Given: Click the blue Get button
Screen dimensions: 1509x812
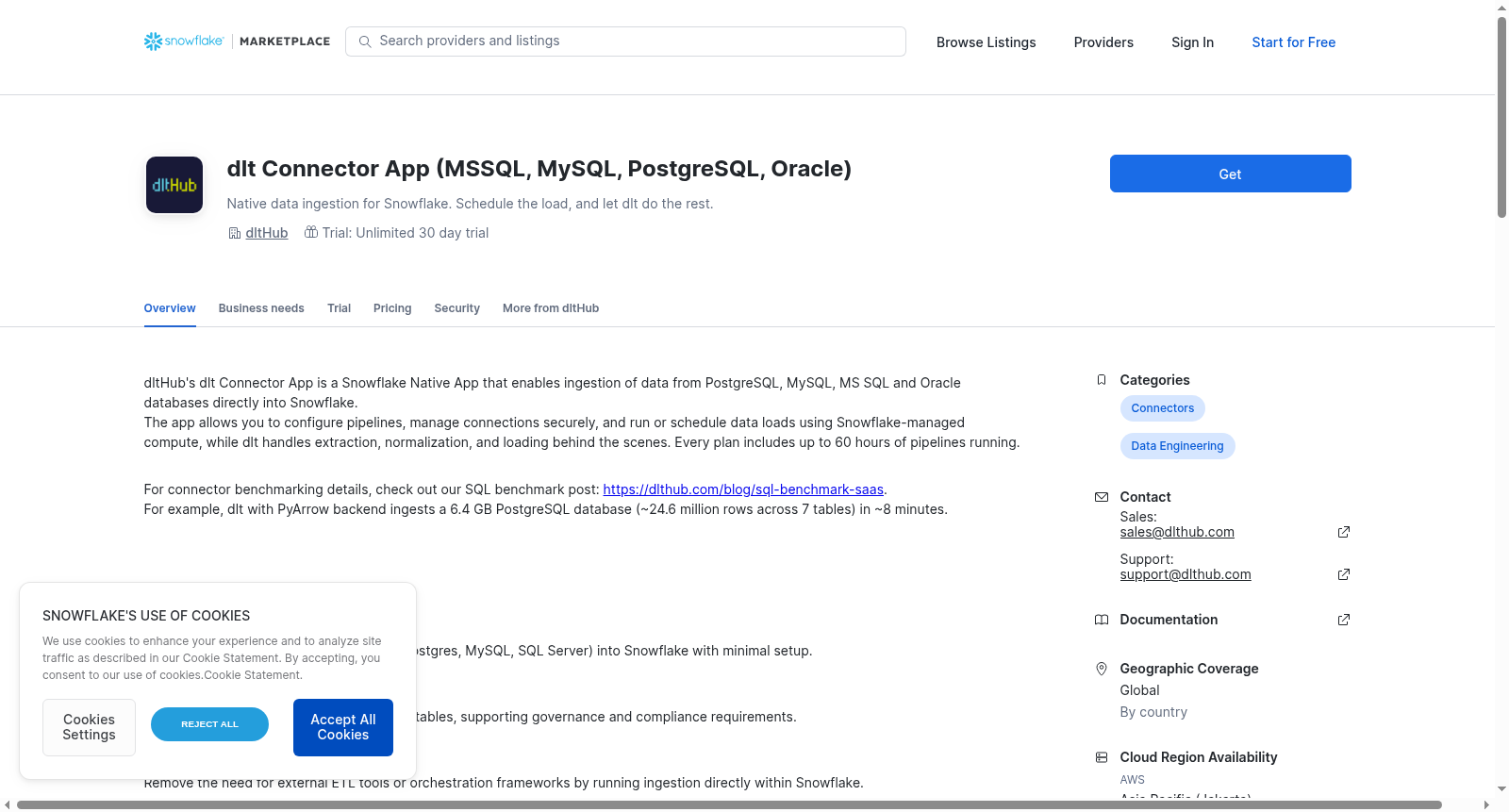Looking at the screenshot, I should click(x=1231, y=174).
